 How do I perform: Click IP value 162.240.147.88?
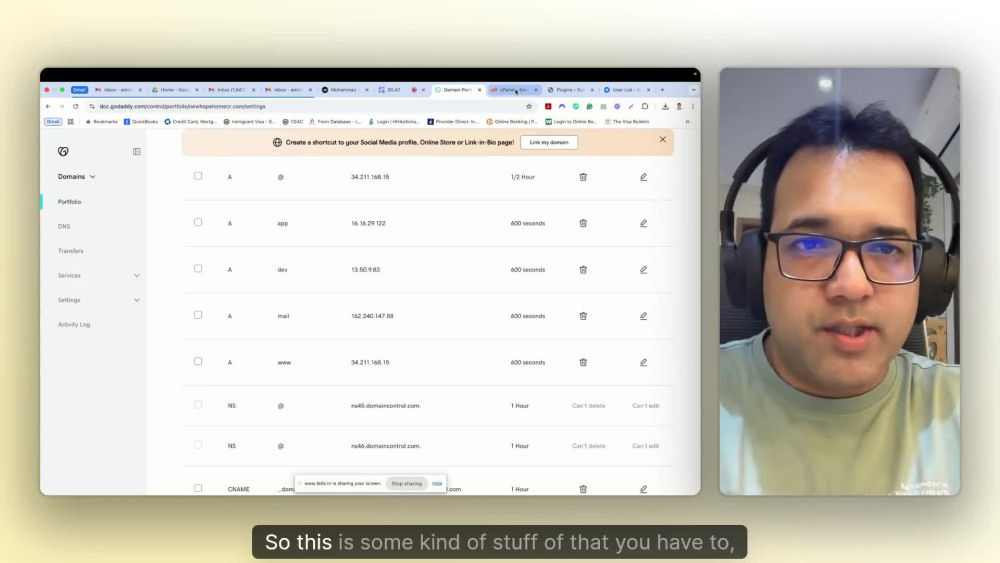pyautogui.click(x=372, y=316)
